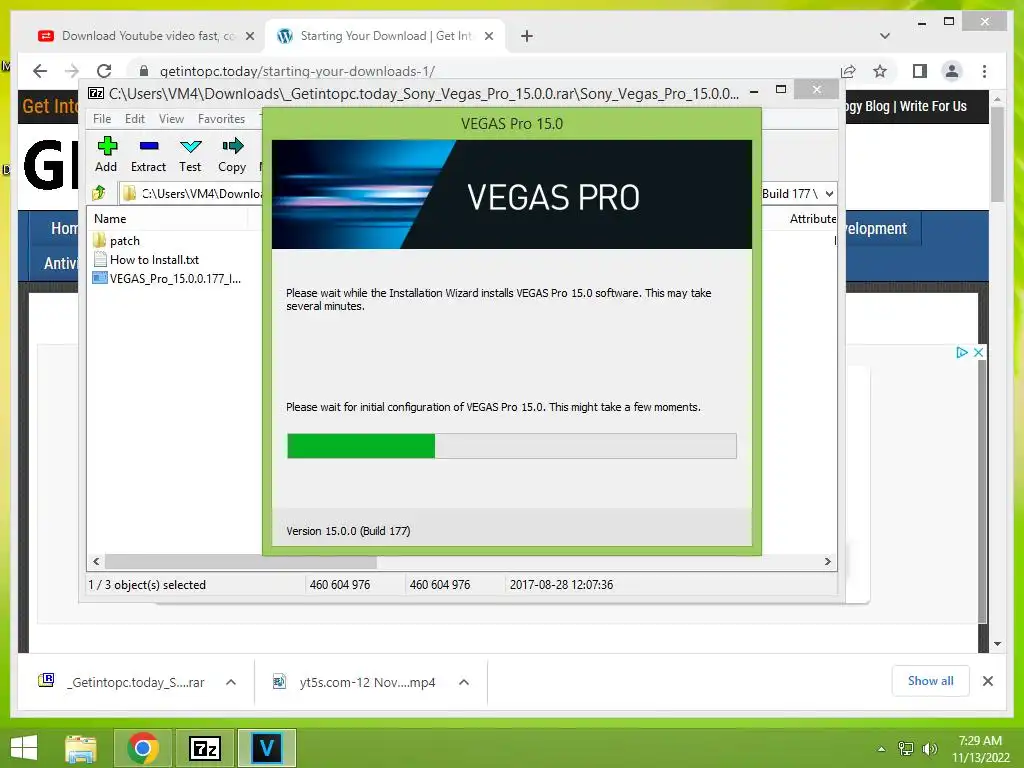Click the Copy icon in 7-Zip toolbar
1024x768 pixels.
232,155
